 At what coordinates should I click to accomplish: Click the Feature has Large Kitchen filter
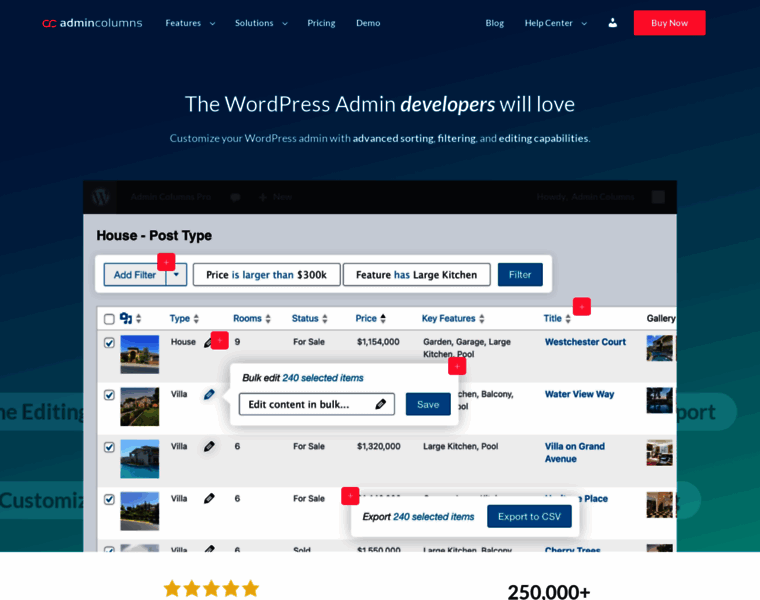(416, 275)
